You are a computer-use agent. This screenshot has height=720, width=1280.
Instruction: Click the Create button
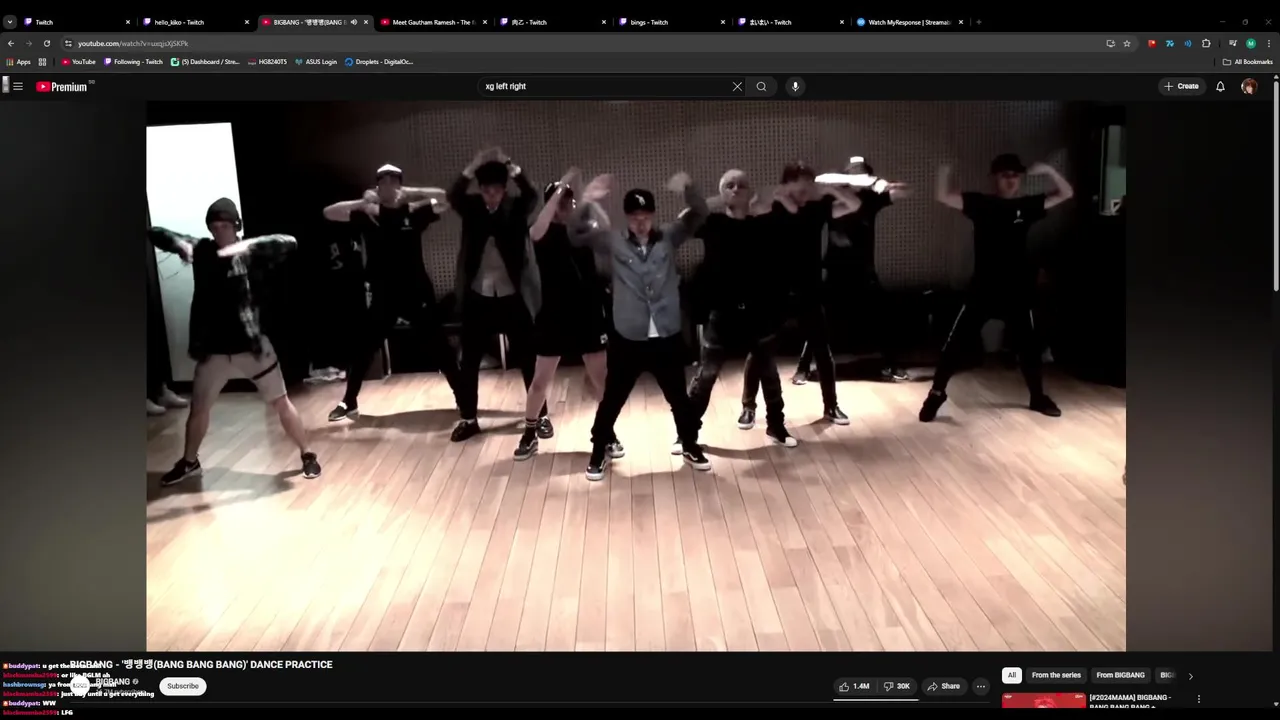click(x=1181, y=86)
